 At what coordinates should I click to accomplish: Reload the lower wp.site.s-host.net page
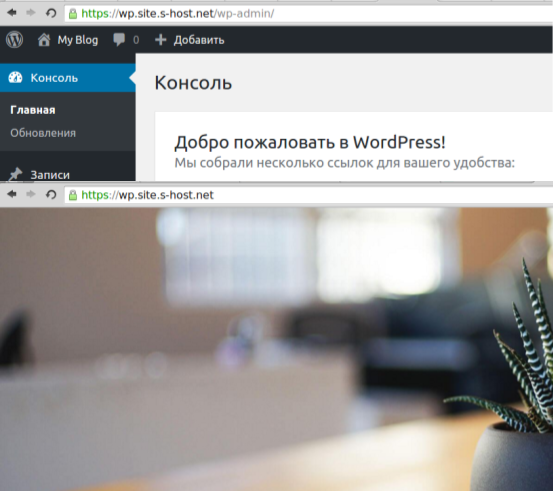(51, 194)
